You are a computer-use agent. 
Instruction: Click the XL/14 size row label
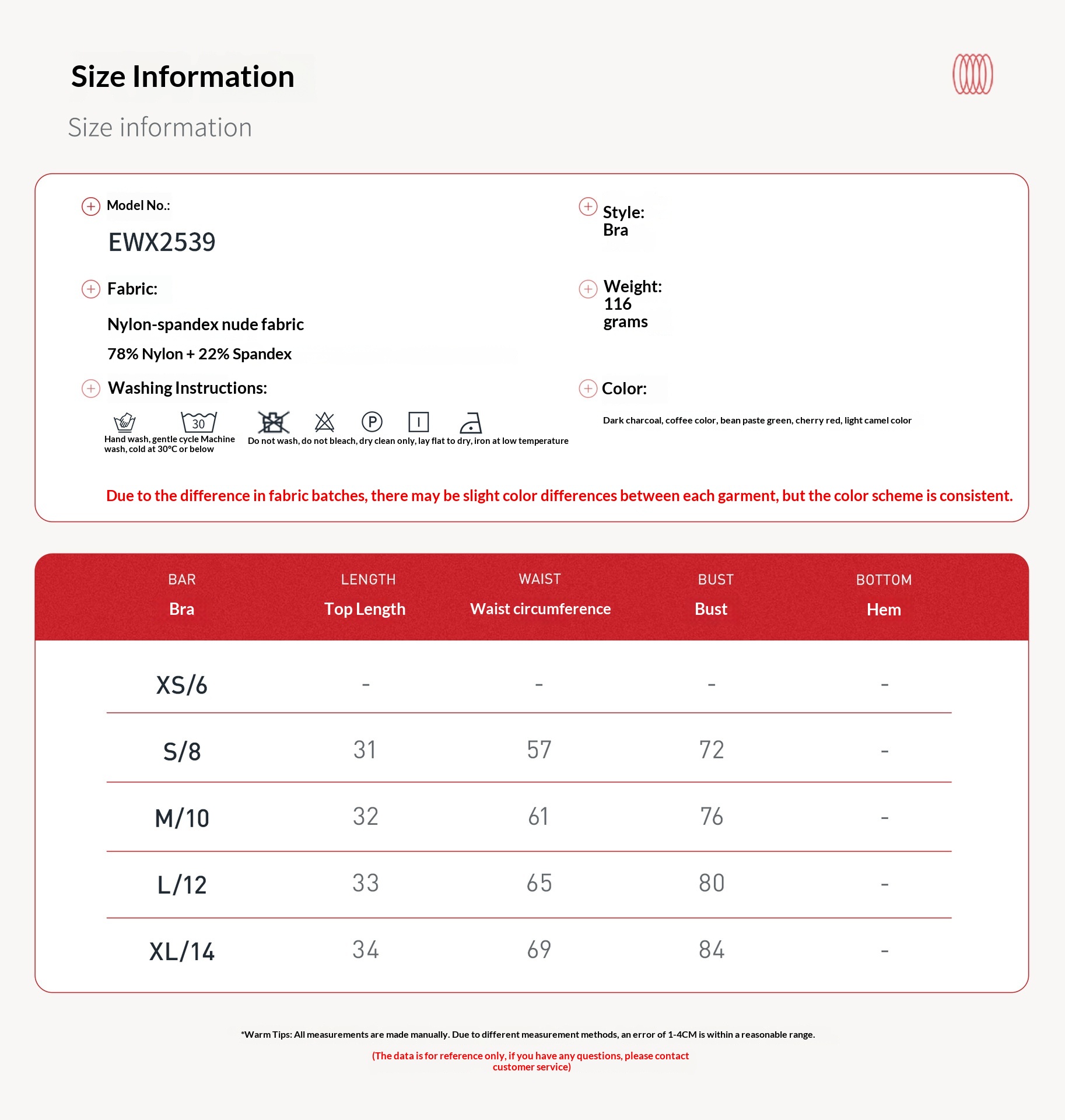[182, 951]
